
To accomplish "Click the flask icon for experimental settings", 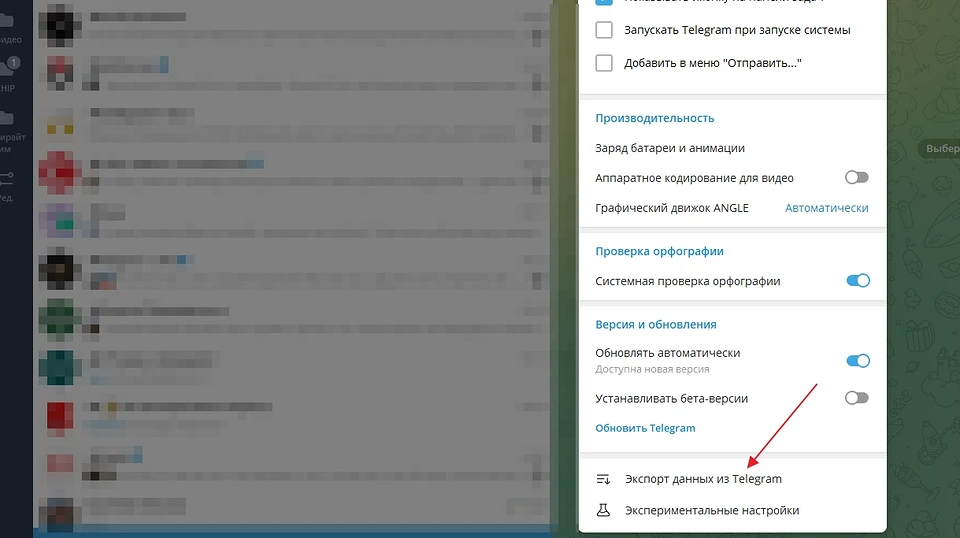I will coord(603,510).
